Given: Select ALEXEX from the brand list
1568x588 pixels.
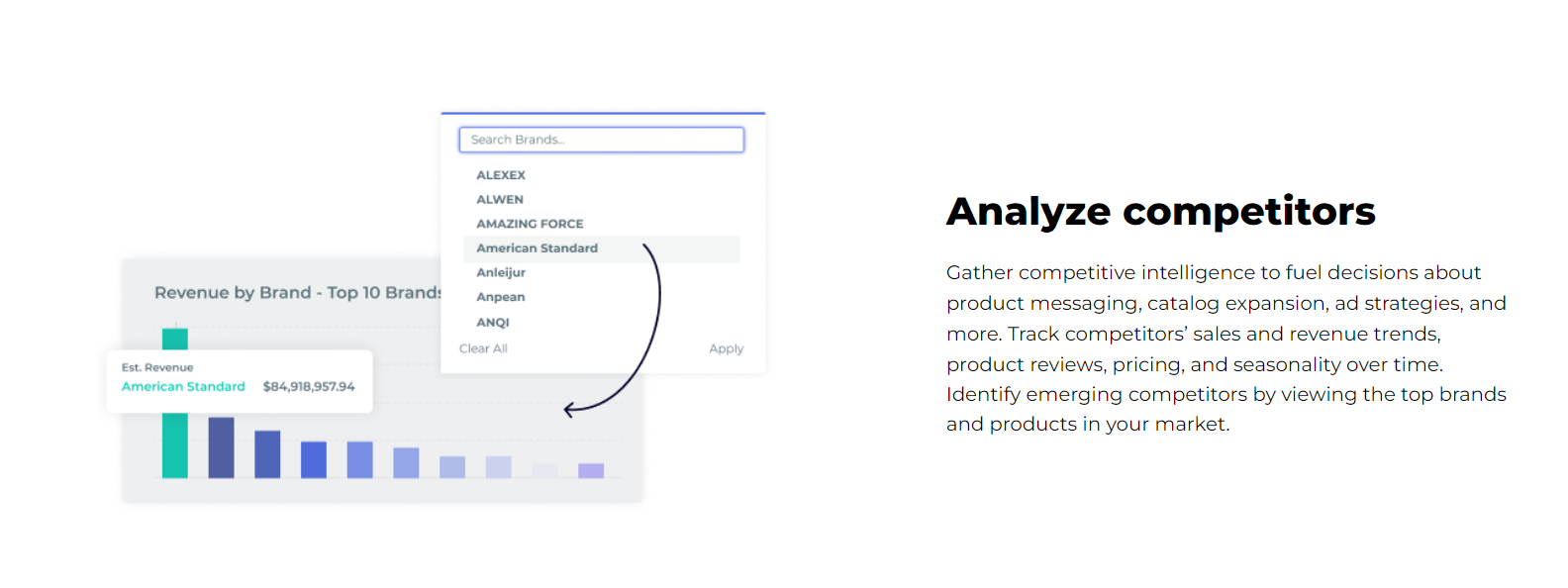Looking at the screenshot, I should [x=501, y=175].
